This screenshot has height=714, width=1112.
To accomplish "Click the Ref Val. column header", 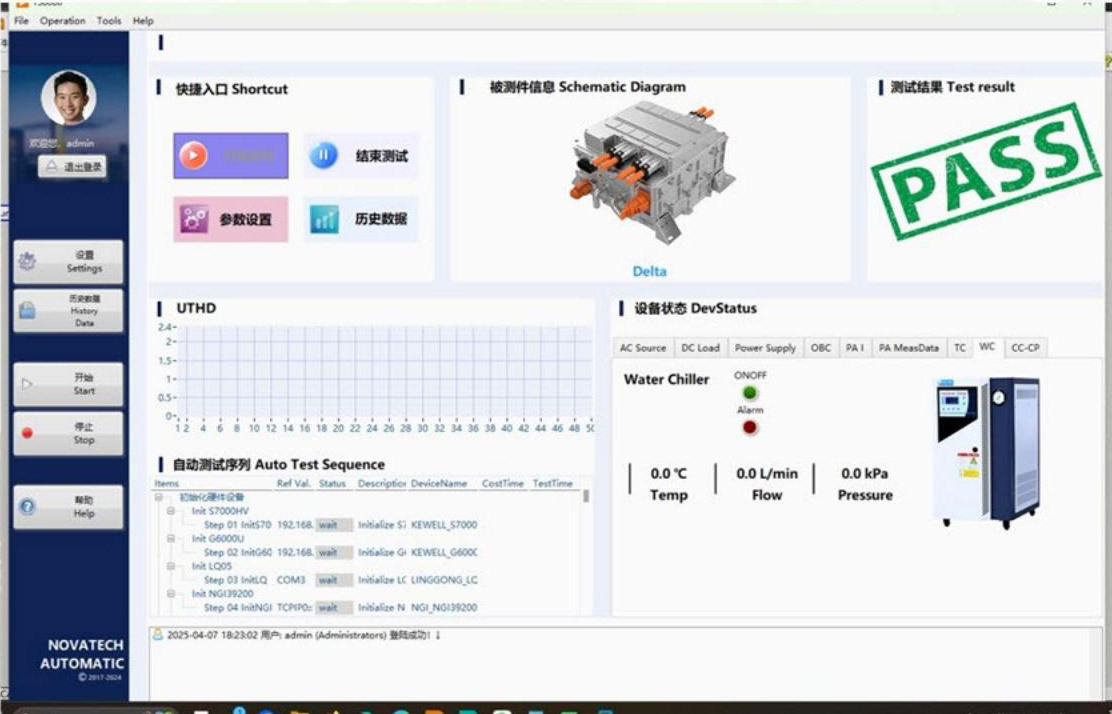I will coord(294,484).
